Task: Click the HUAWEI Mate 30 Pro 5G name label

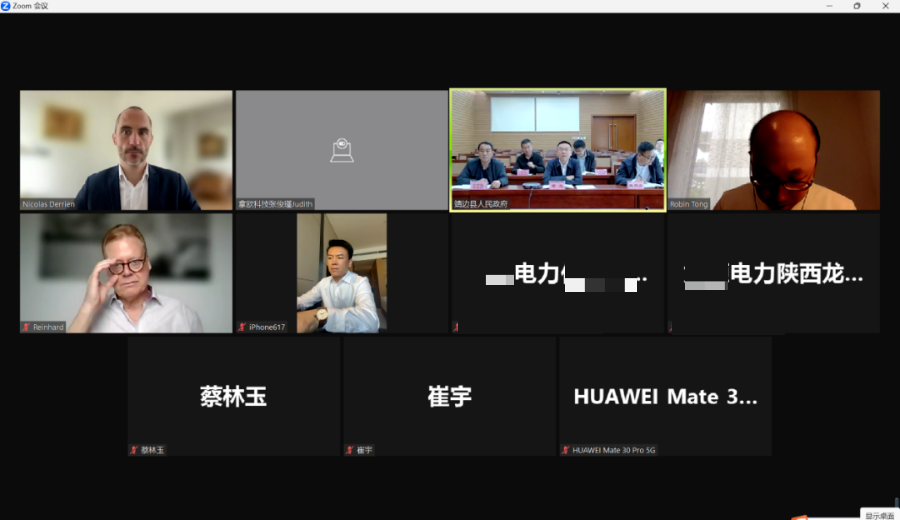Action: coord(614,450)
